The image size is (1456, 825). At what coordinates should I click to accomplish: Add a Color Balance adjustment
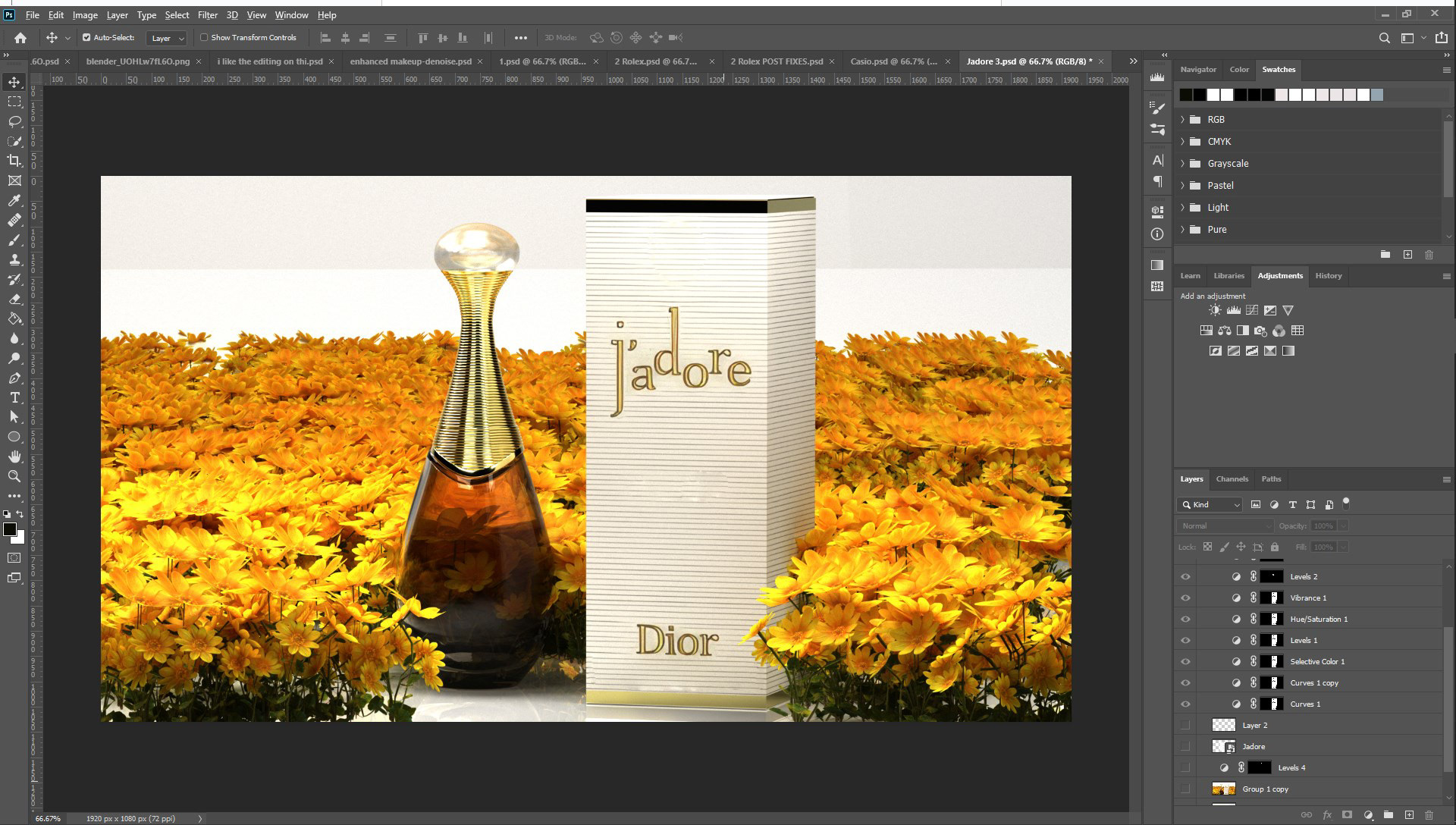(x=1225, y=331)
